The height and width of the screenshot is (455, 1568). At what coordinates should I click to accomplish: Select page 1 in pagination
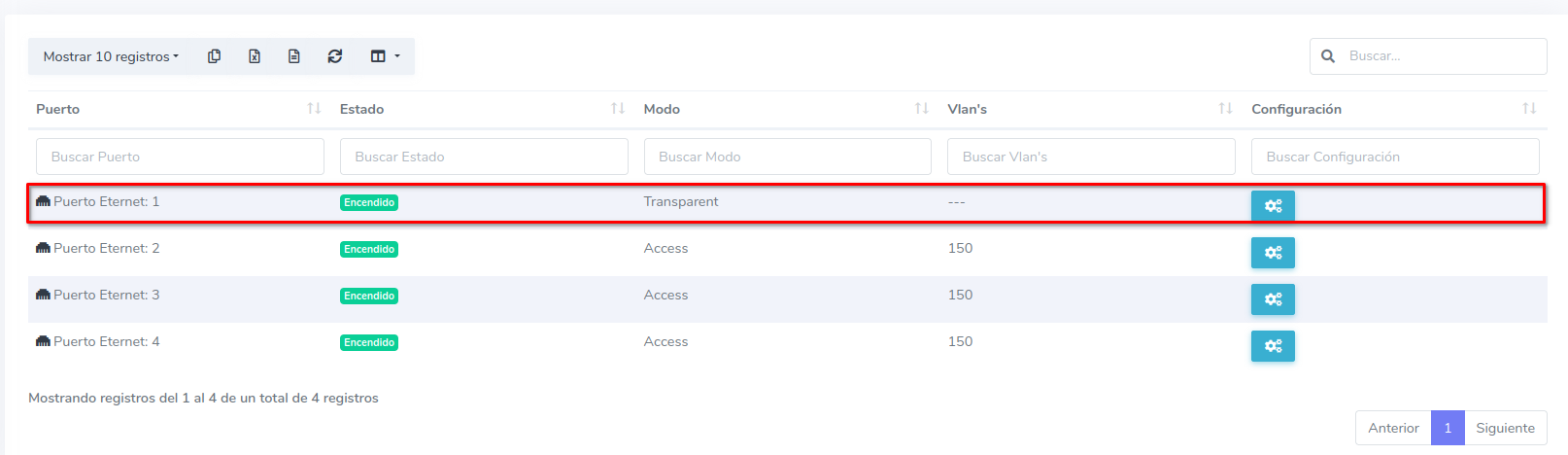coord(1448,428)
